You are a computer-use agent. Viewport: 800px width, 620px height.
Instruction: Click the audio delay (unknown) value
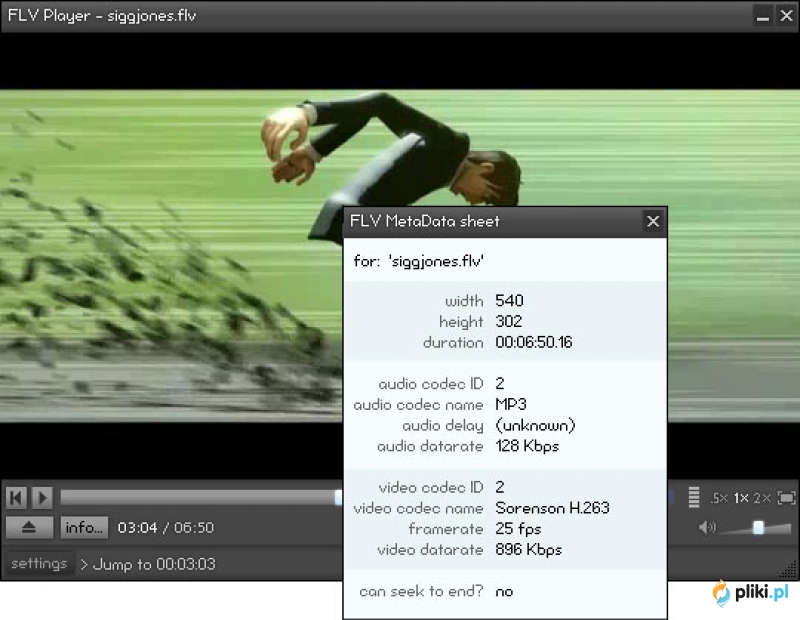(x=535, y=426)
